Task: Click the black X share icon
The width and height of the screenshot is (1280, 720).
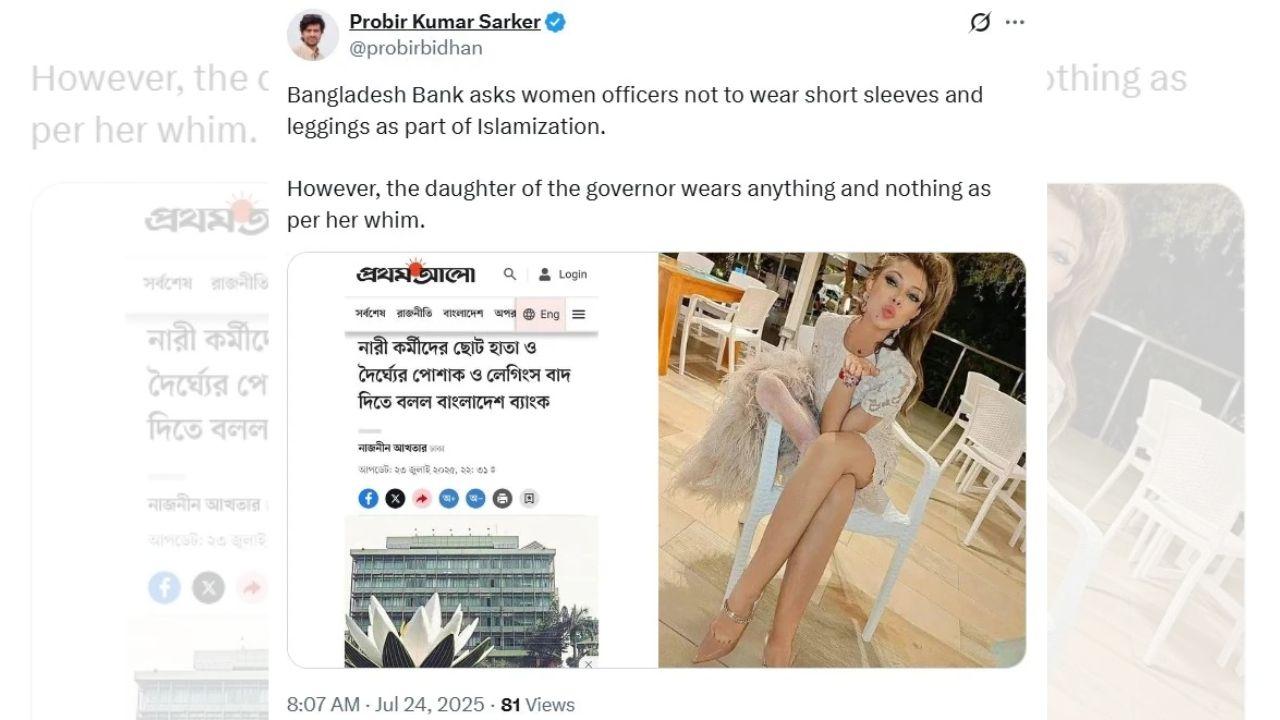Action: tap(395, 498)
